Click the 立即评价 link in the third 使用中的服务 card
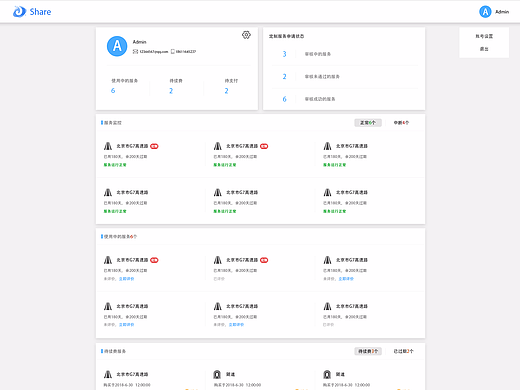This screenshot has width=520, height=390. coord(346,279)
